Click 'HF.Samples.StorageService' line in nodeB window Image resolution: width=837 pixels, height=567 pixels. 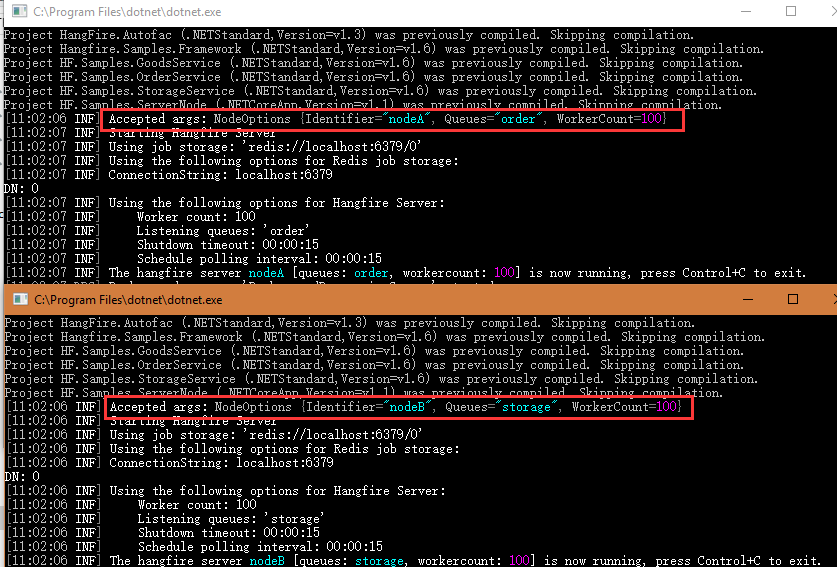tap(381, 378)
